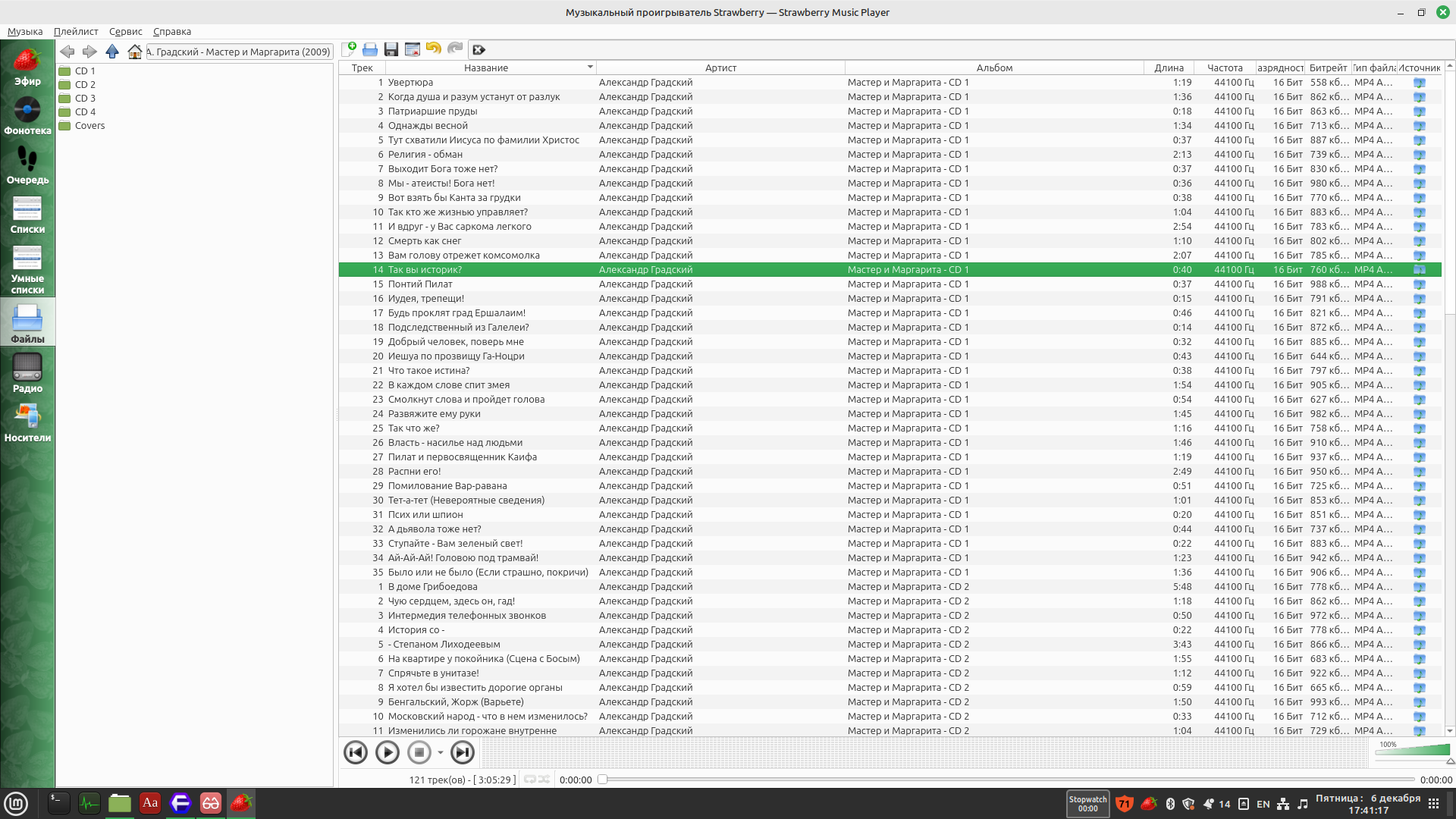
Task: Open the Фонотека sidebar panel
Action: coord(27,116)
